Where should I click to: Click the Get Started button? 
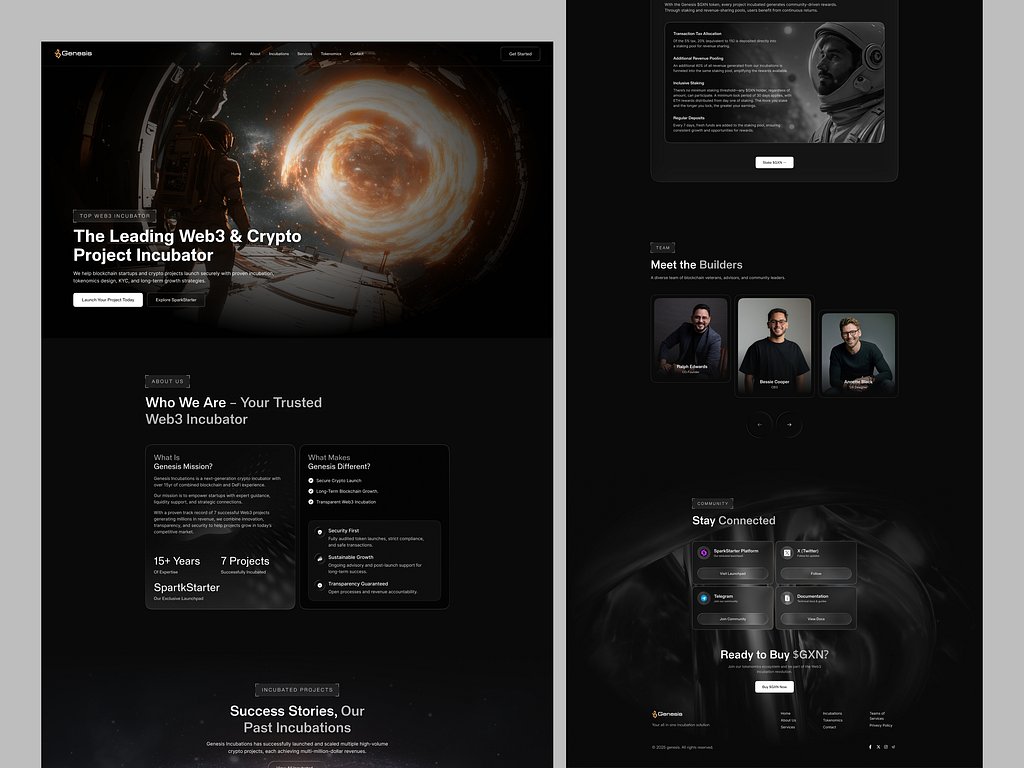tap(520, 54)
